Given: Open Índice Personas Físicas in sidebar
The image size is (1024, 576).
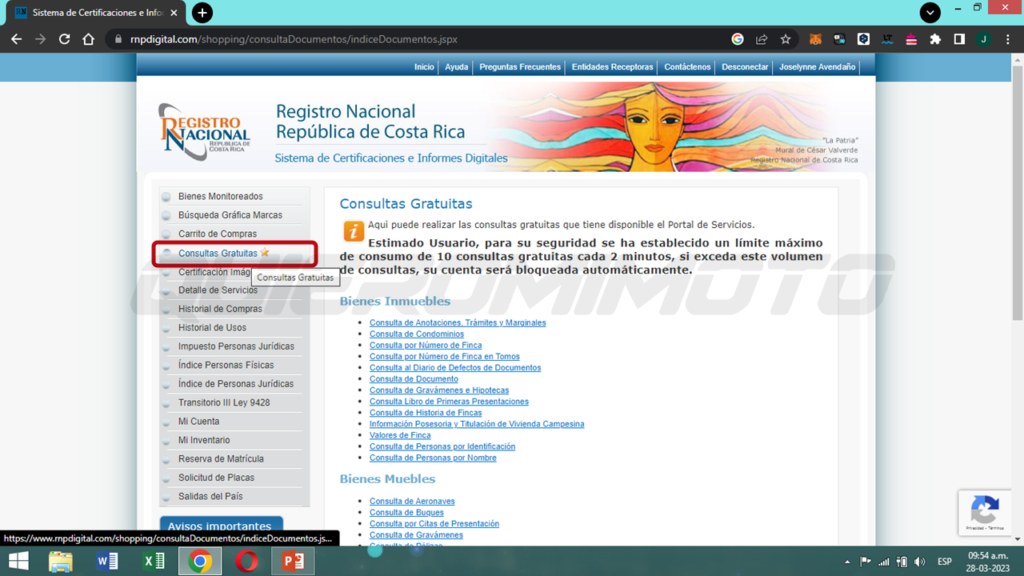Looking at the screenshot, I should pyautogui.click(x=226, y=365).
